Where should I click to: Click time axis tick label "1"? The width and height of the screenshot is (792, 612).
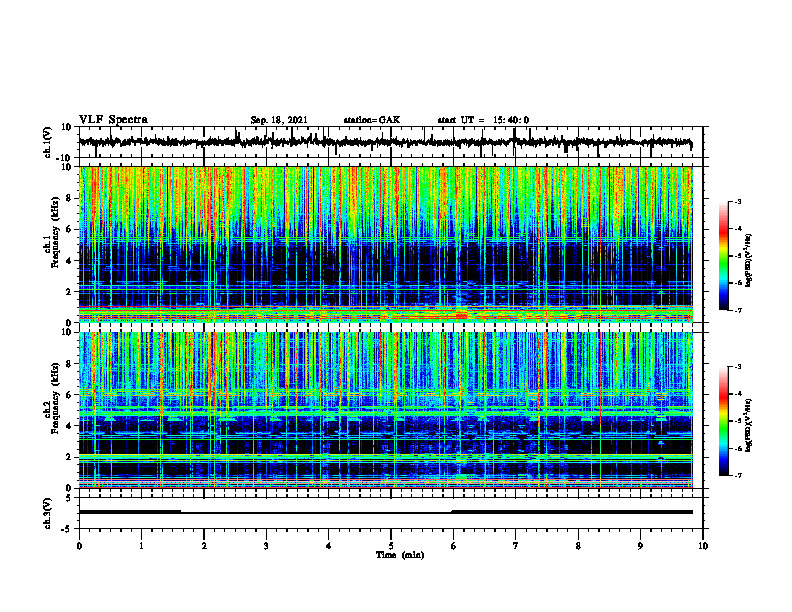[x=141, y=546]
